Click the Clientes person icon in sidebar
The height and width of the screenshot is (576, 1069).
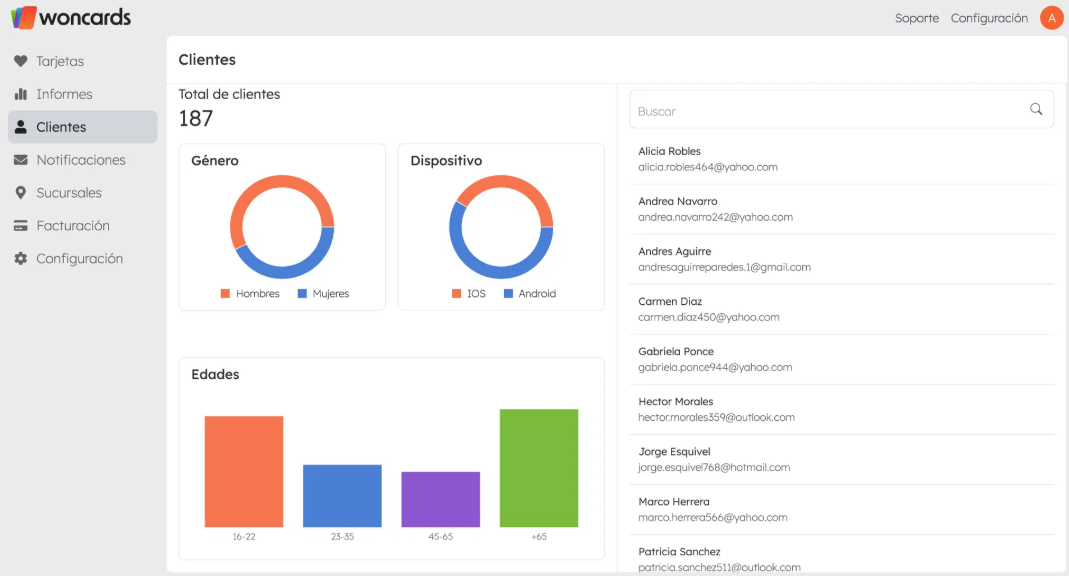tap(20, 126)
